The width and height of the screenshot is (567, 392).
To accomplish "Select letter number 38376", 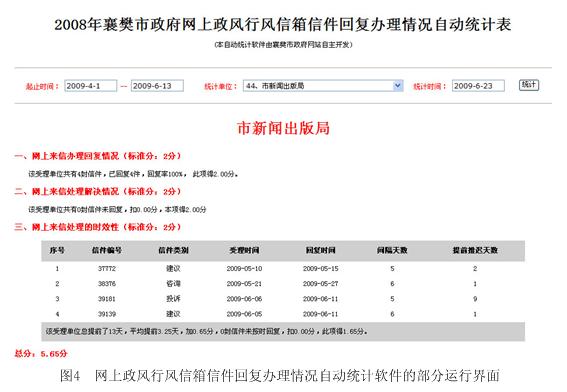I will pyautogui.click(x=107, y=284).
